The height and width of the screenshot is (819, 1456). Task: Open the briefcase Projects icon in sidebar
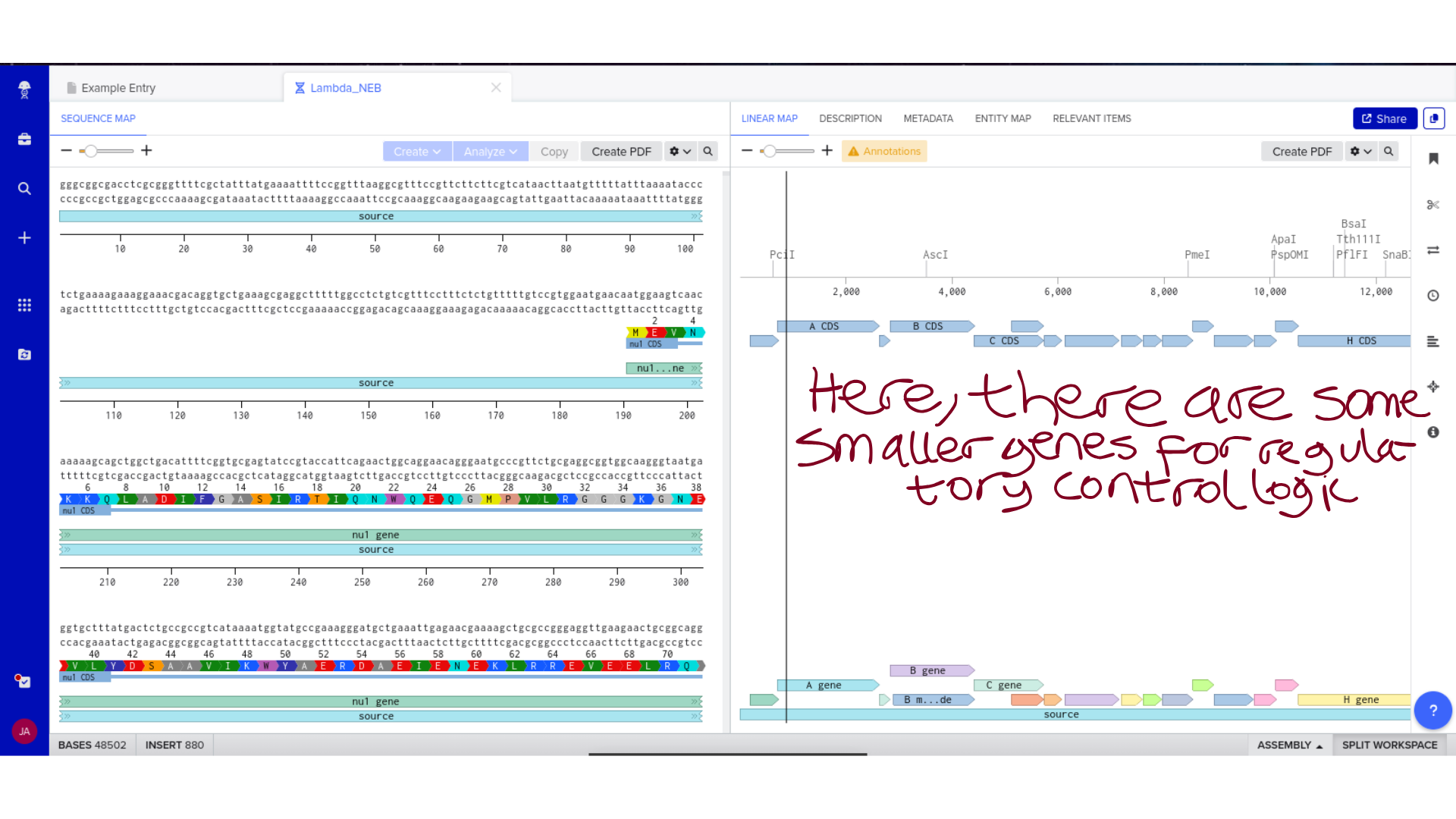coord(24,139)
